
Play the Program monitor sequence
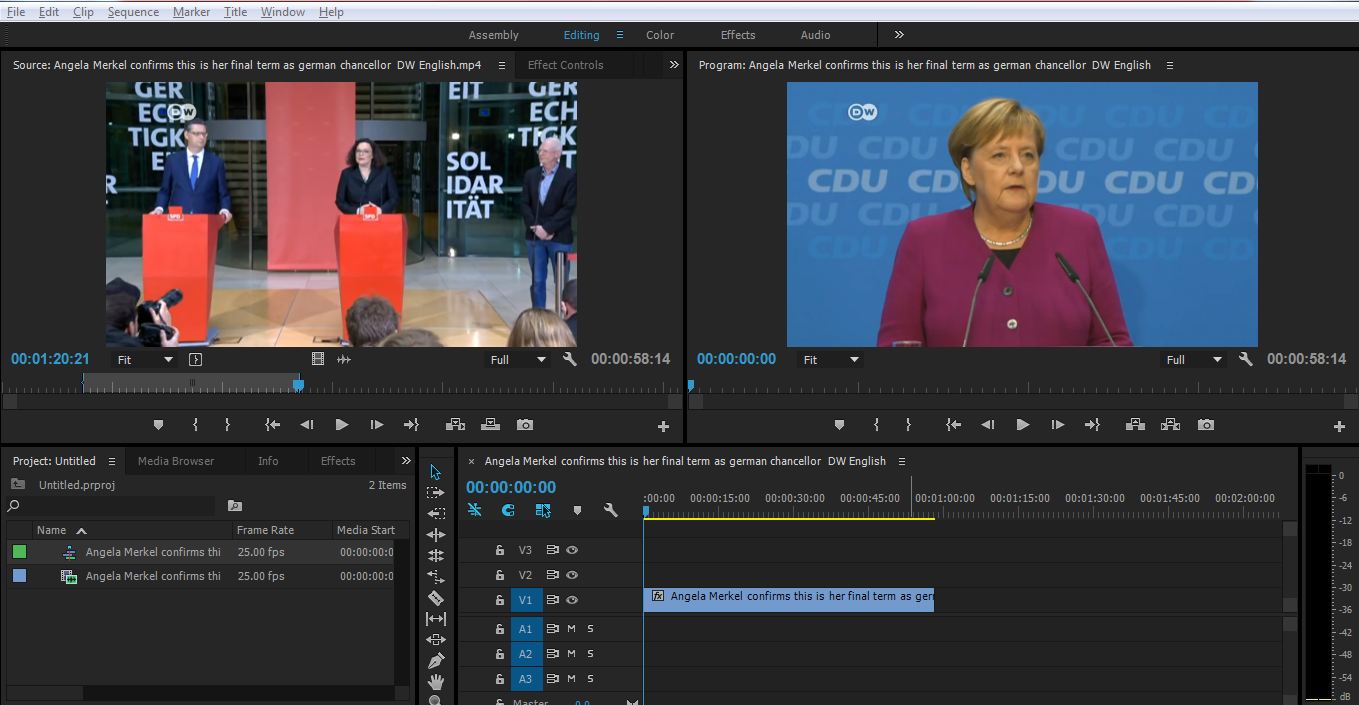coord(1022,424)
